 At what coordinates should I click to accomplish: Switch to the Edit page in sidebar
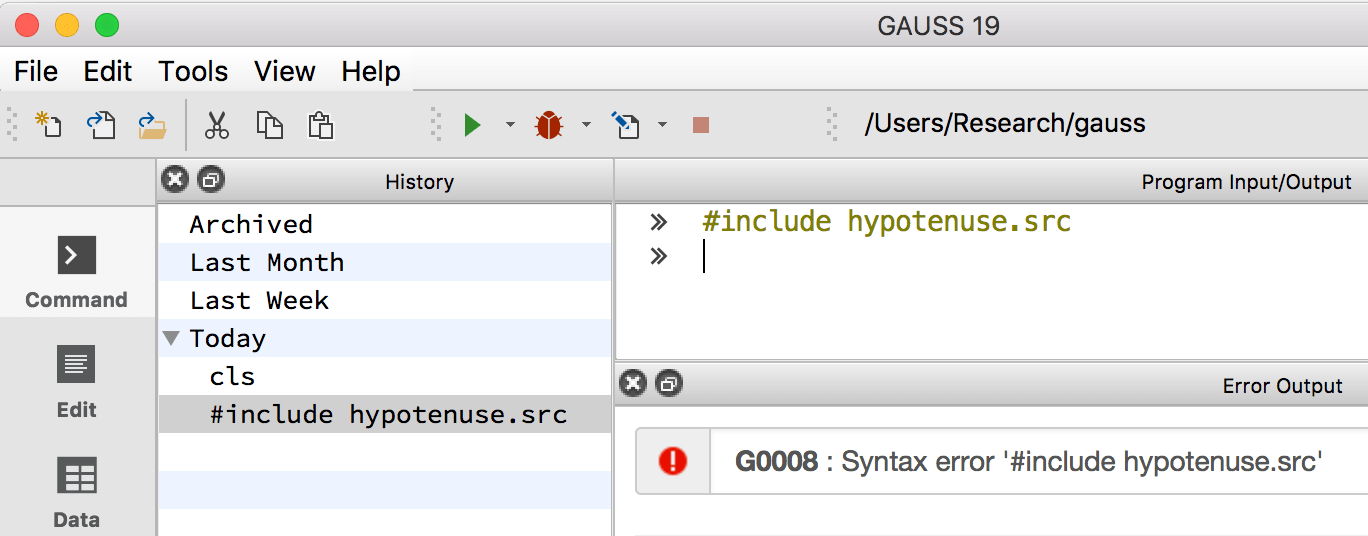coord(77,382)
